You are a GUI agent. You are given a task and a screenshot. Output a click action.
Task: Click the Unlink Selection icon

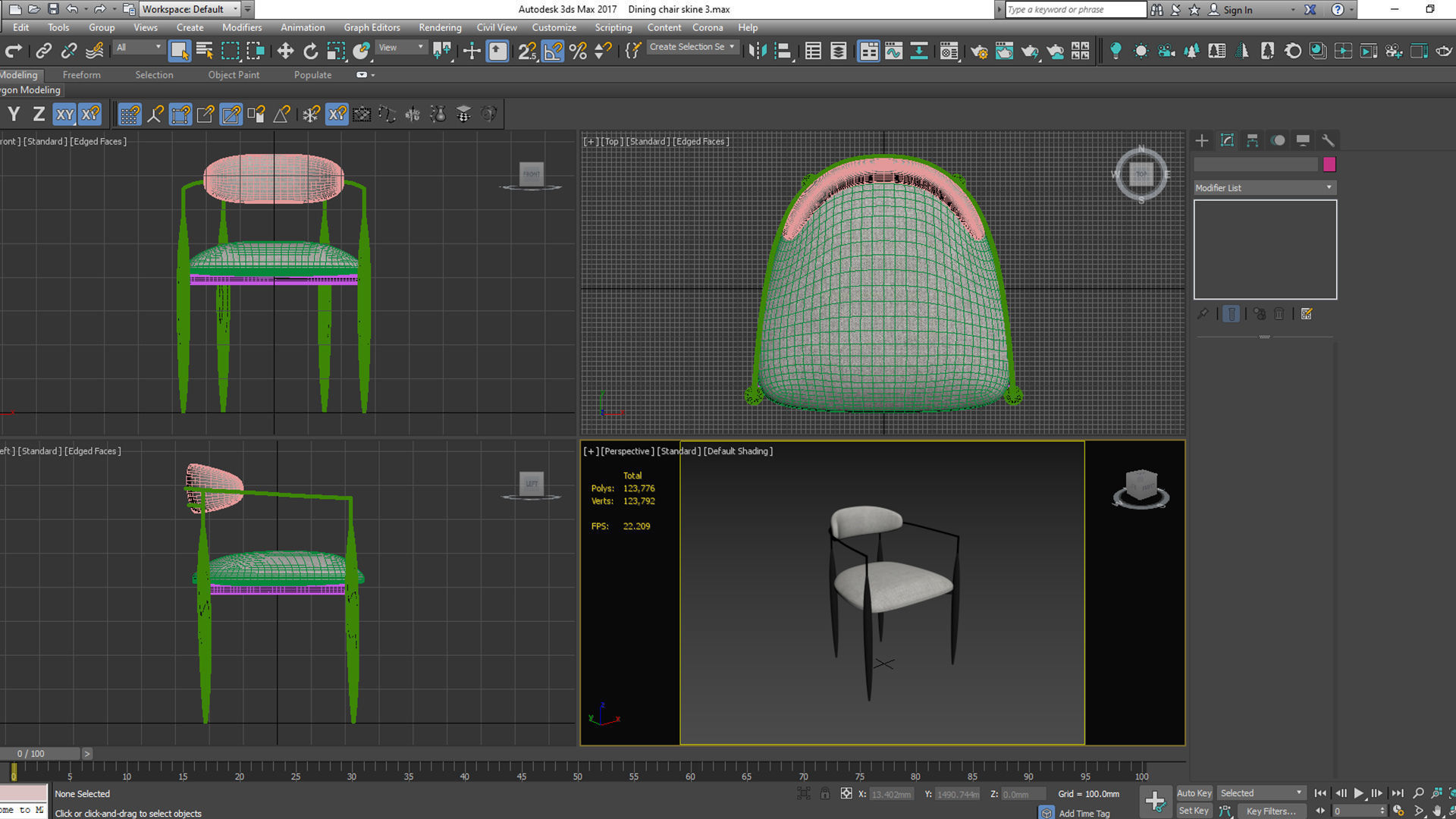(69, 51)
